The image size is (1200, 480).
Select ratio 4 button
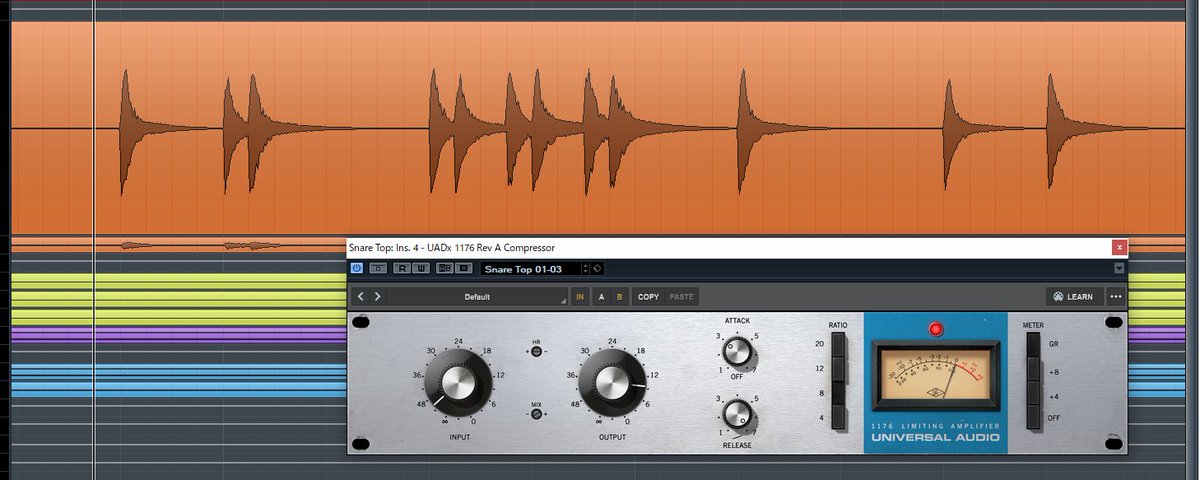click(838, 417)
